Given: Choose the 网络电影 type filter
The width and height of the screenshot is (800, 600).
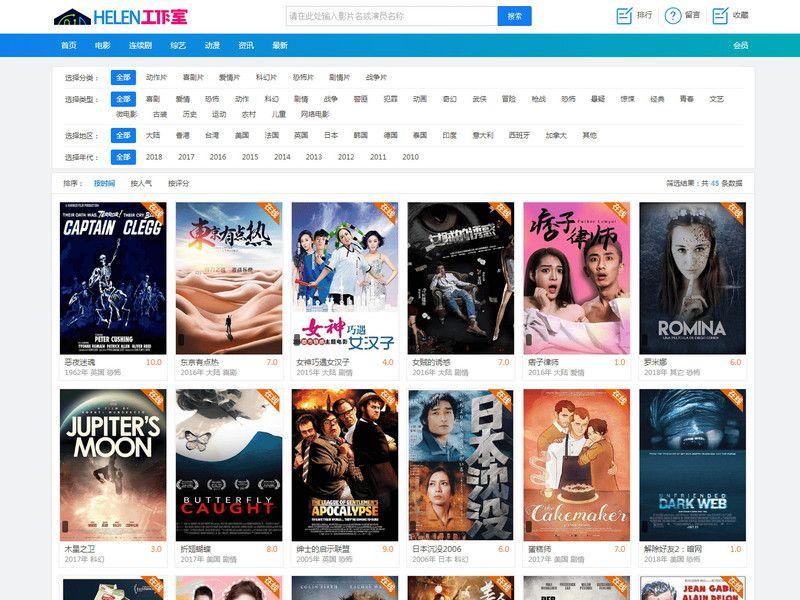Looking at the screenshot, I should point(315,114).
